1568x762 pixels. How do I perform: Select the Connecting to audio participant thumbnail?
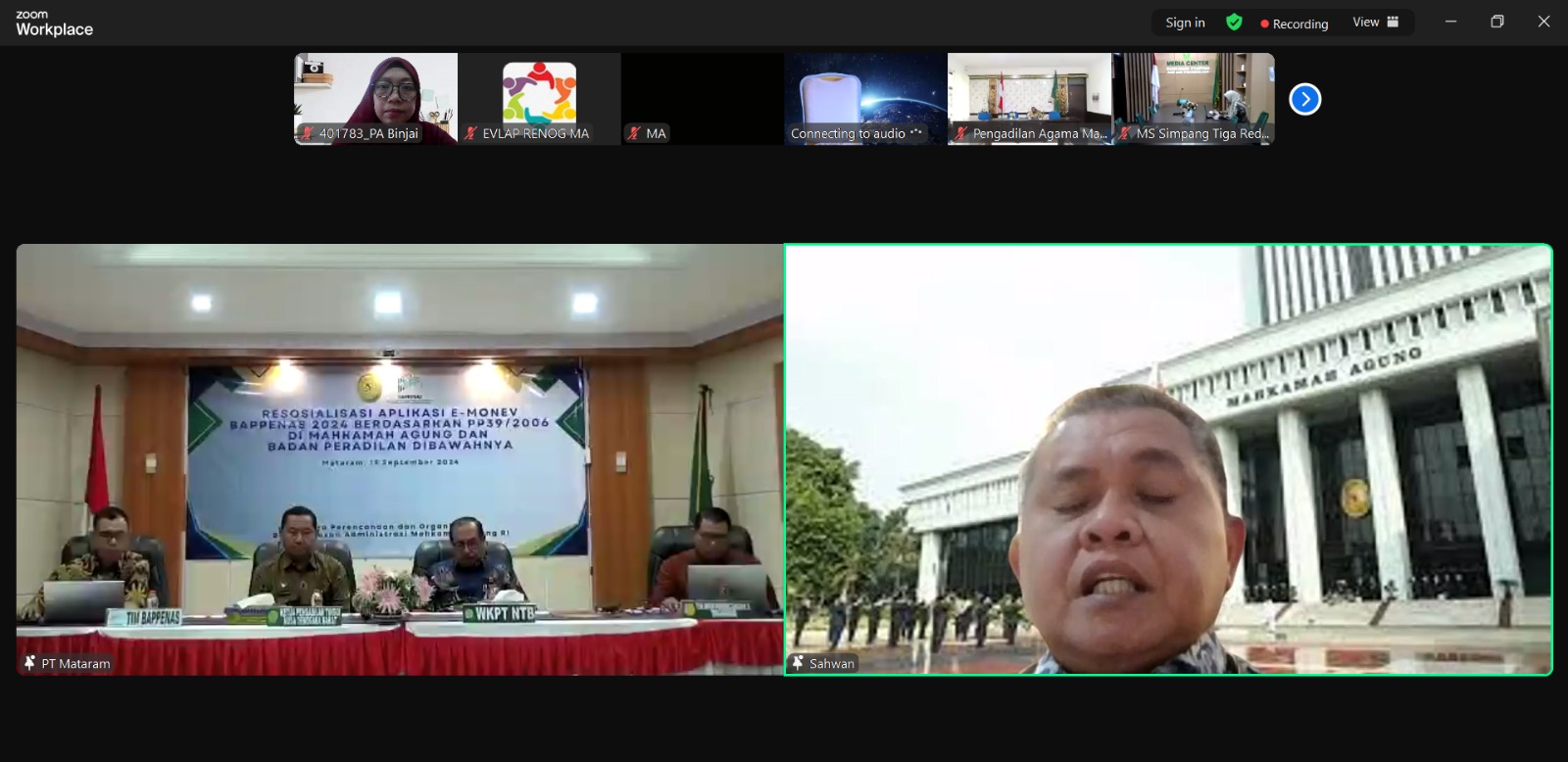click(x=866, y=99)
